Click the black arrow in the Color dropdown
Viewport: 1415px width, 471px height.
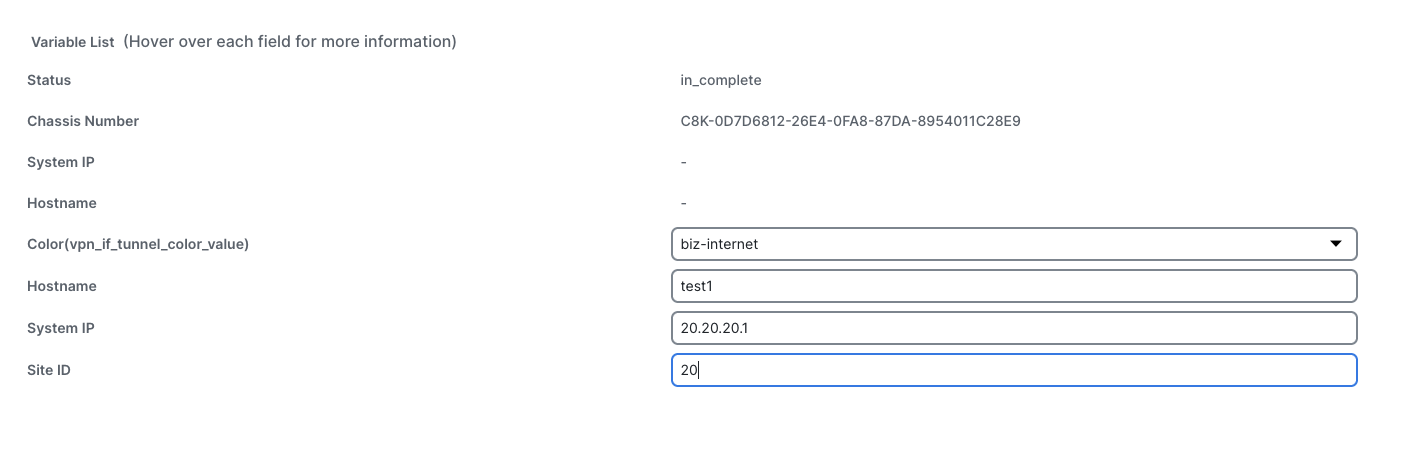(1336, 244)
